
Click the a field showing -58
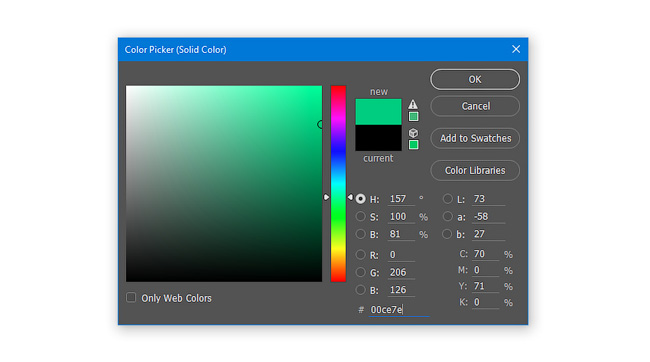pos(489,216)
